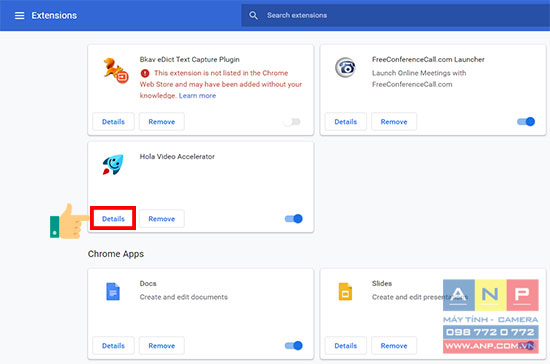Click the Hola Video Accelerator name text

(x=177, y=157)
